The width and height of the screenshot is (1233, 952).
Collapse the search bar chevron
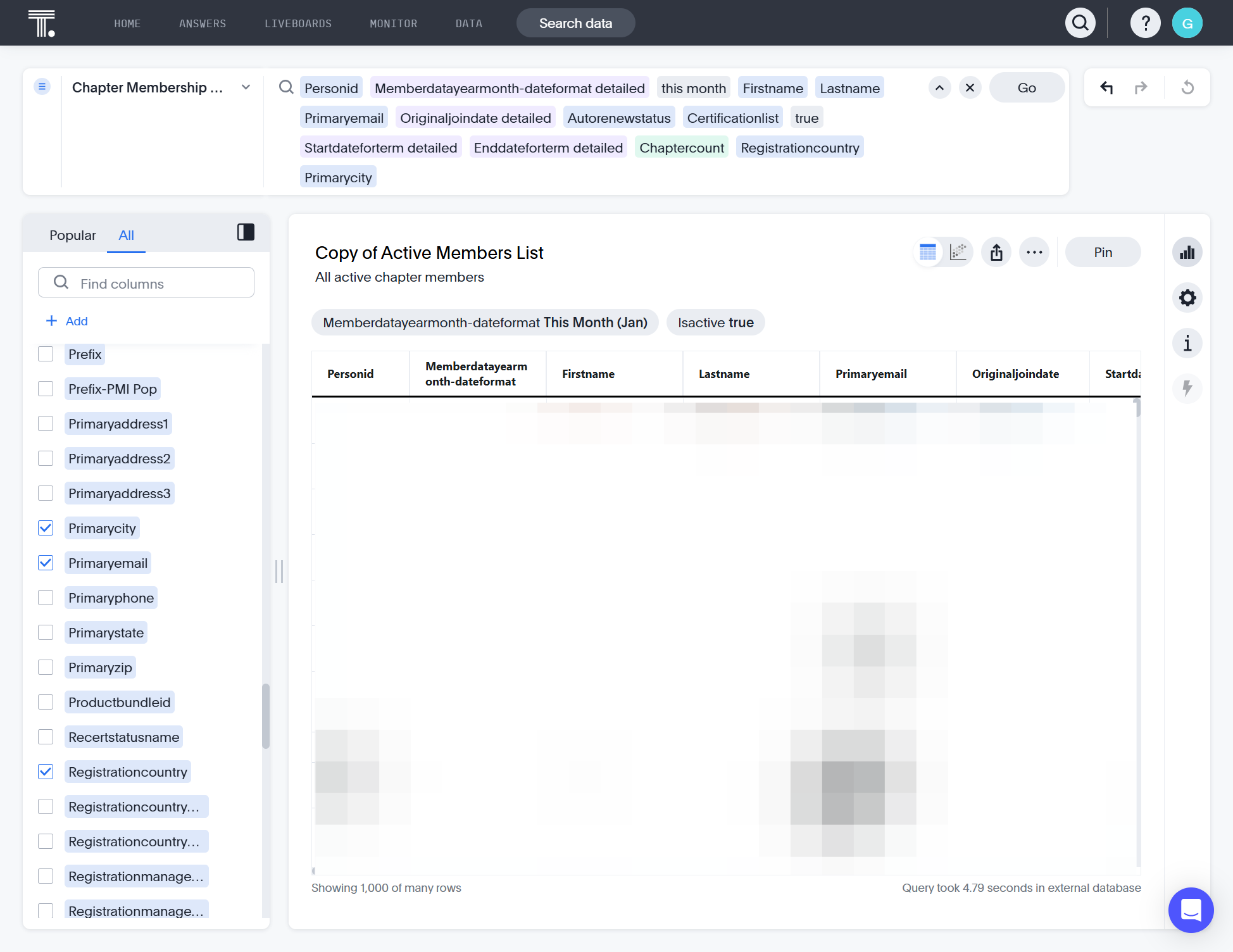click(x=939, y=88)
